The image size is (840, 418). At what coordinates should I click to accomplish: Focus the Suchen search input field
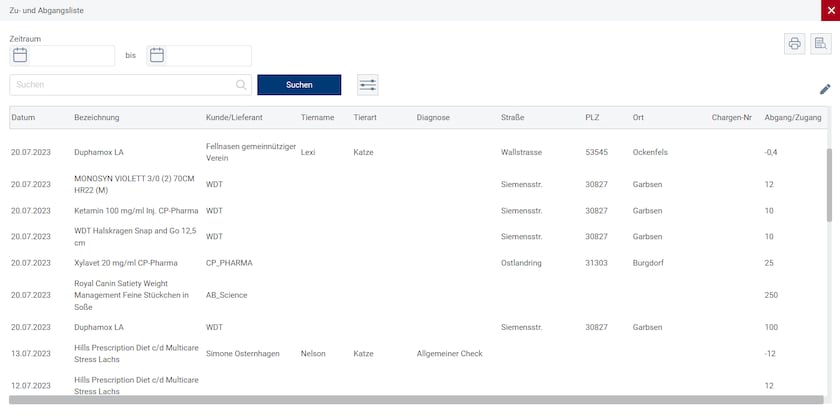click(x=130, y=85)
